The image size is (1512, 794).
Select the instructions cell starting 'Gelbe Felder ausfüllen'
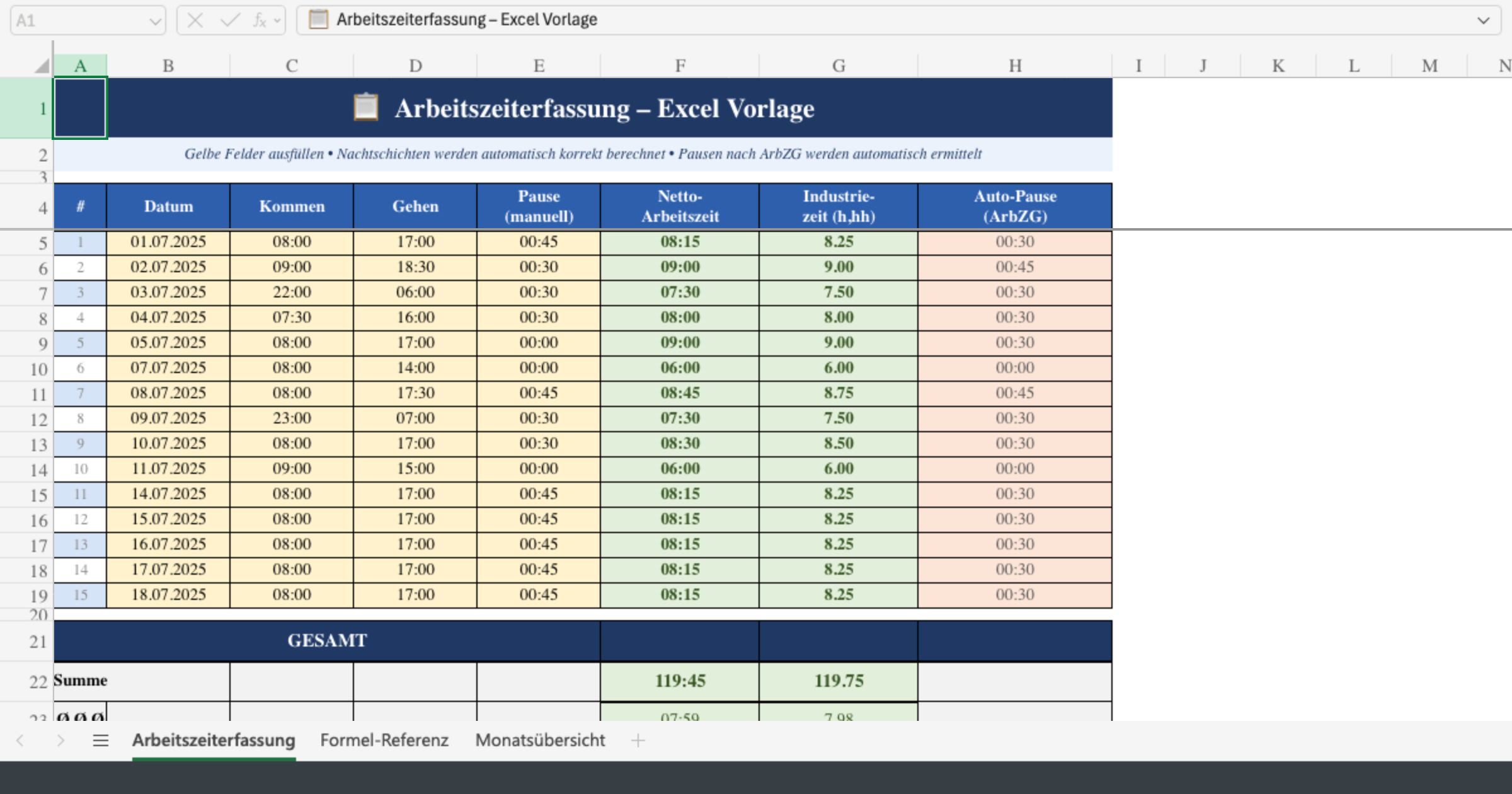[583, 154]
